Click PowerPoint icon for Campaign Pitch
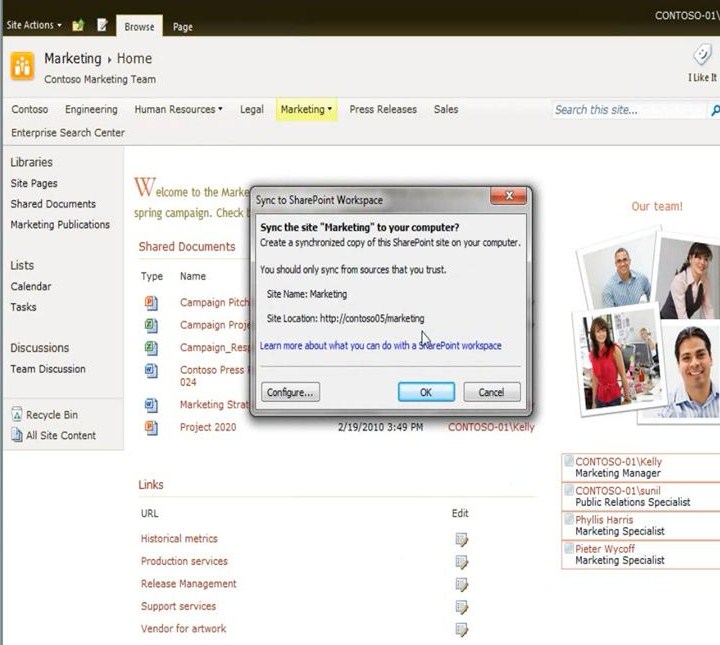The height and width of the screenshot is (645, 720). pos(151,303)
